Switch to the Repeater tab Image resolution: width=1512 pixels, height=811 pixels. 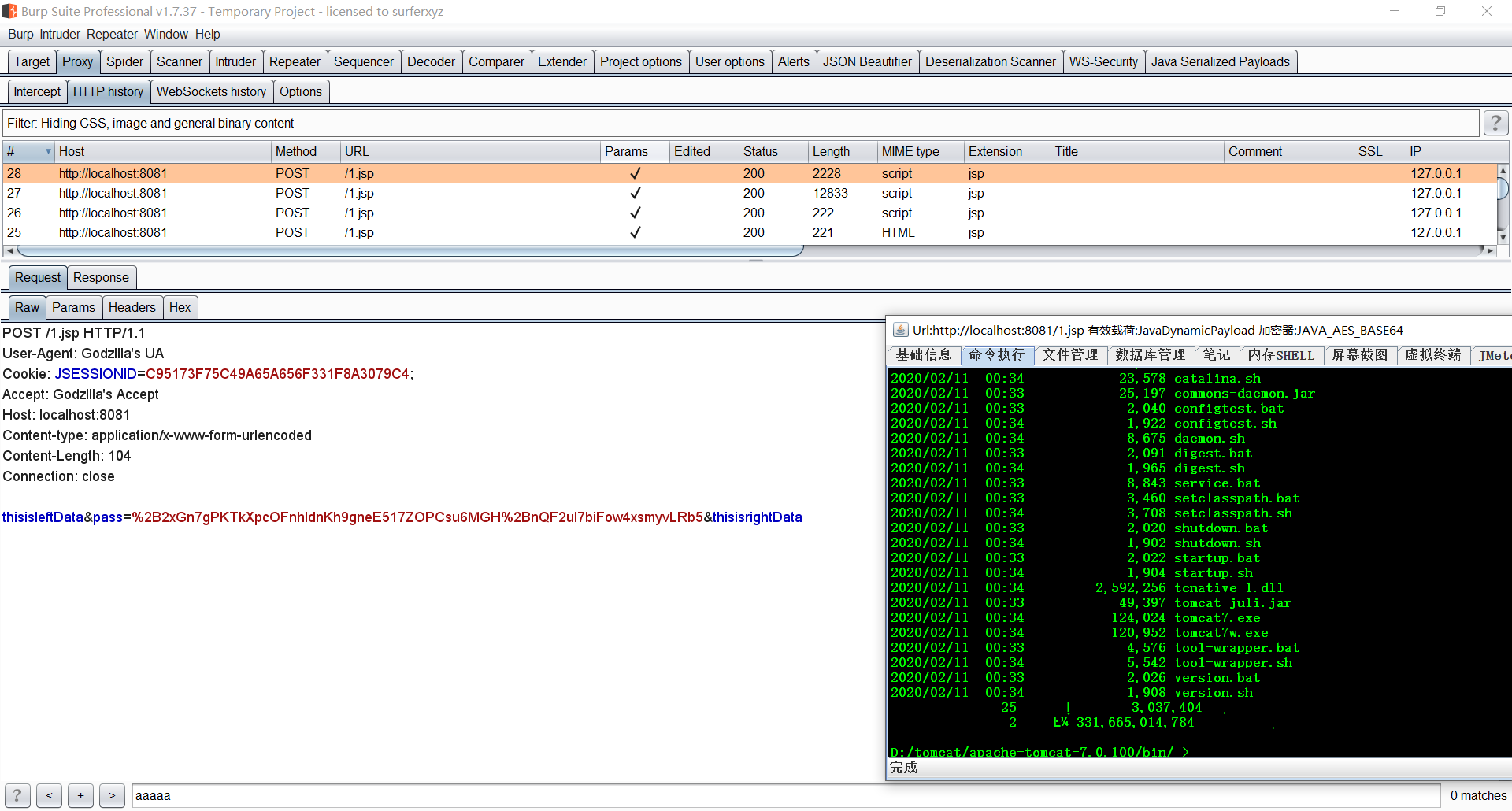coord(295,61)
